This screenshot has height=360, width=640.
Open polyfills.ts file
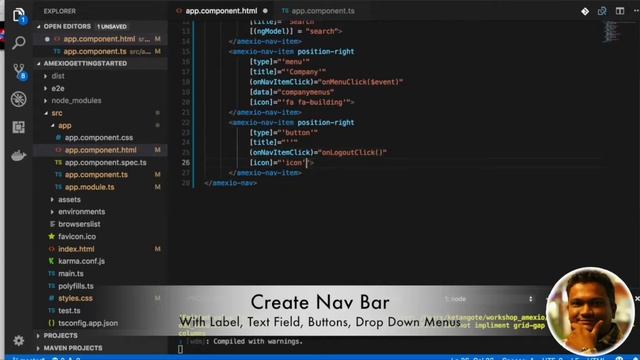76,286
